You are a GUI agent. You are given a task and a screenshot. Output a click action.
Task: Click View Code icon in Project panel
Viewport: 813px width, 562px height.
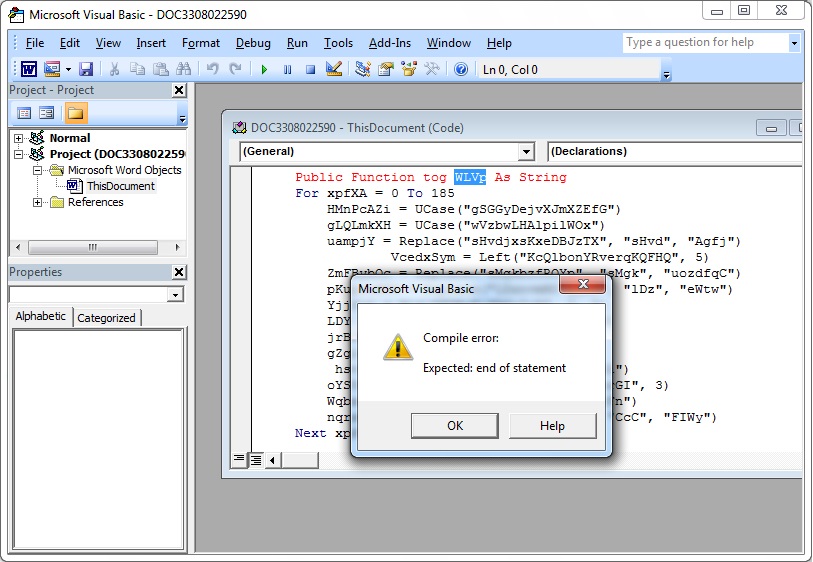(x=24, y=113)
